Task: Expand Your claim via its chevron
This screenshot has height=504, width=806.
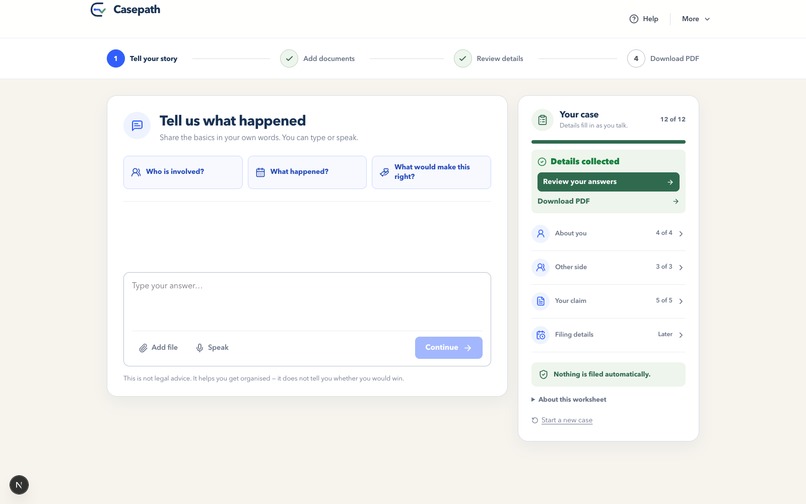Action: 681,301
